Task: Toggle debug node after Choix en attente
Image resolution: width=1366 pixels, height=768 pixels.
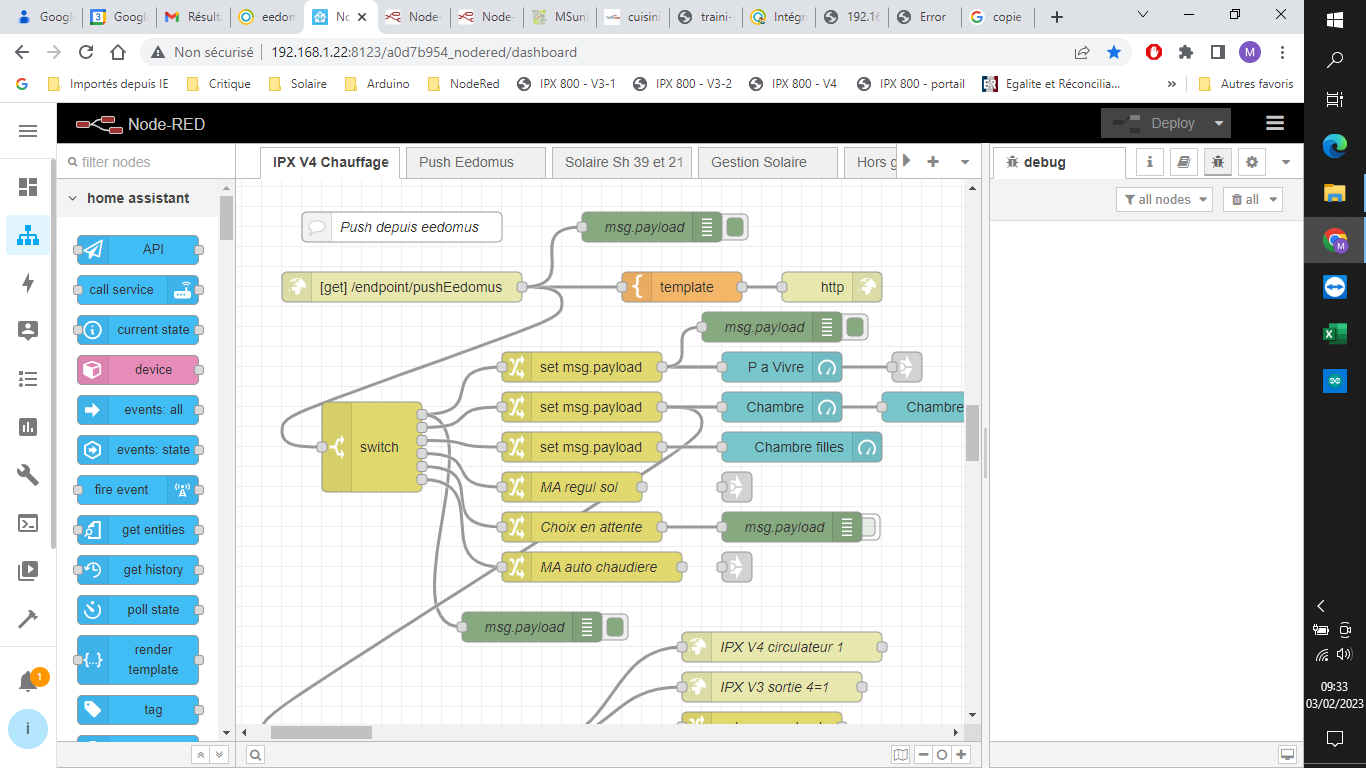Action: tap(869, 528)
